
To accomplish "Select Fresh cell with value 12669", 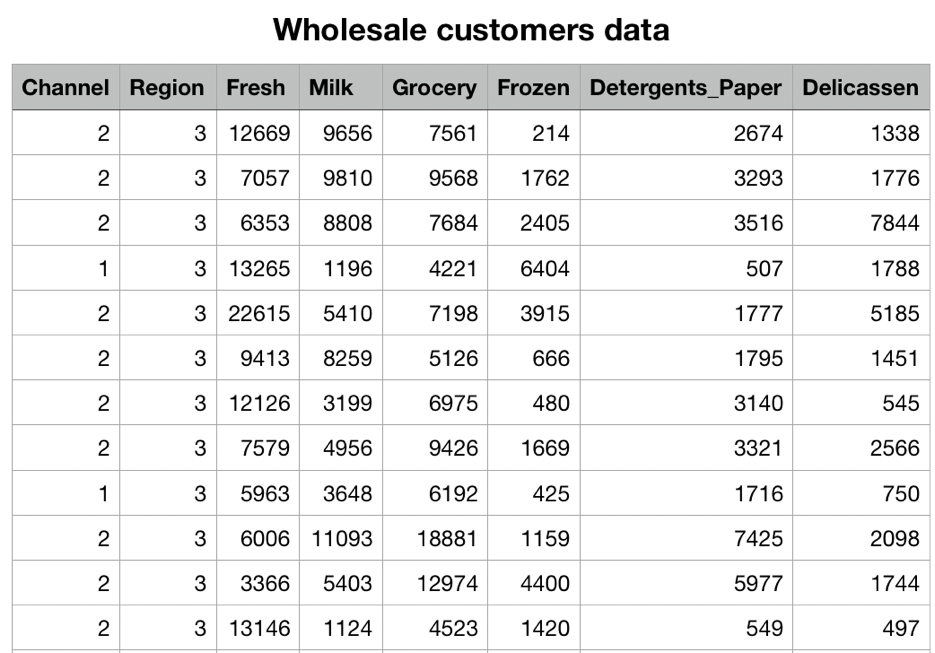I will [259, 132].
